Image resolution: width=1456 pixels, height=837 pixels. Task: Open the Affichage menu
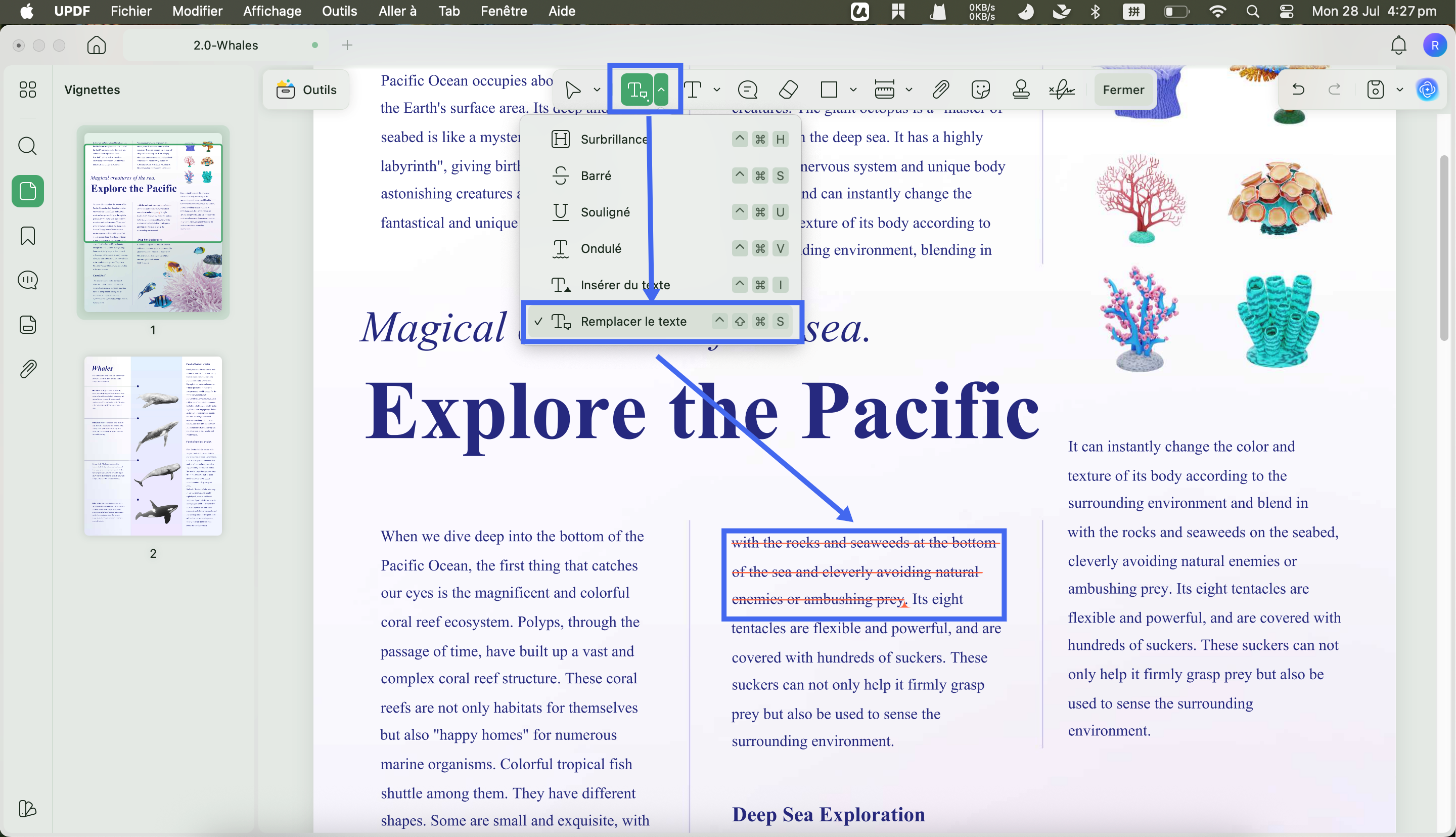point(272,11)
